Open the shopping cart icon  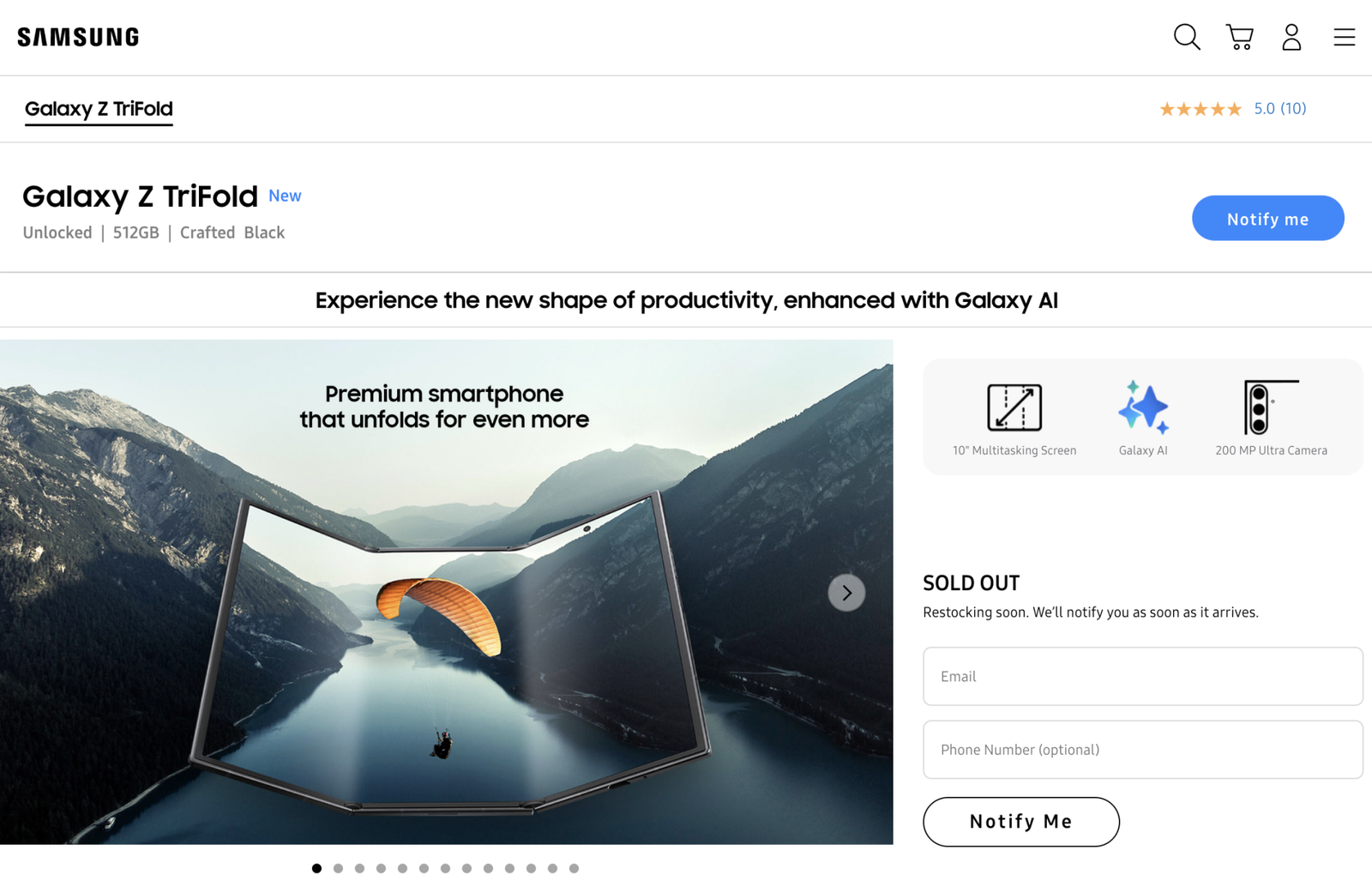1240,37
